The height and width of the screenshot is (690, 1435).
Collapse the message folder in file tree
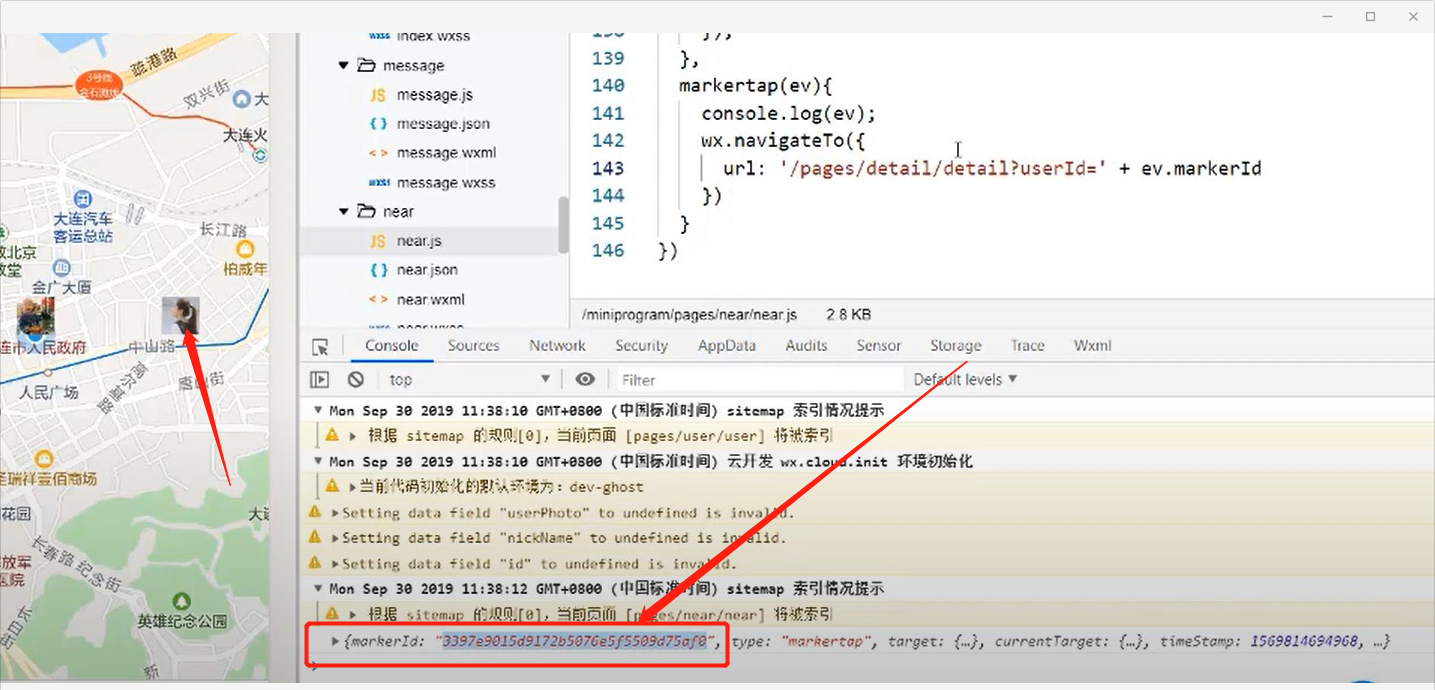344,65
